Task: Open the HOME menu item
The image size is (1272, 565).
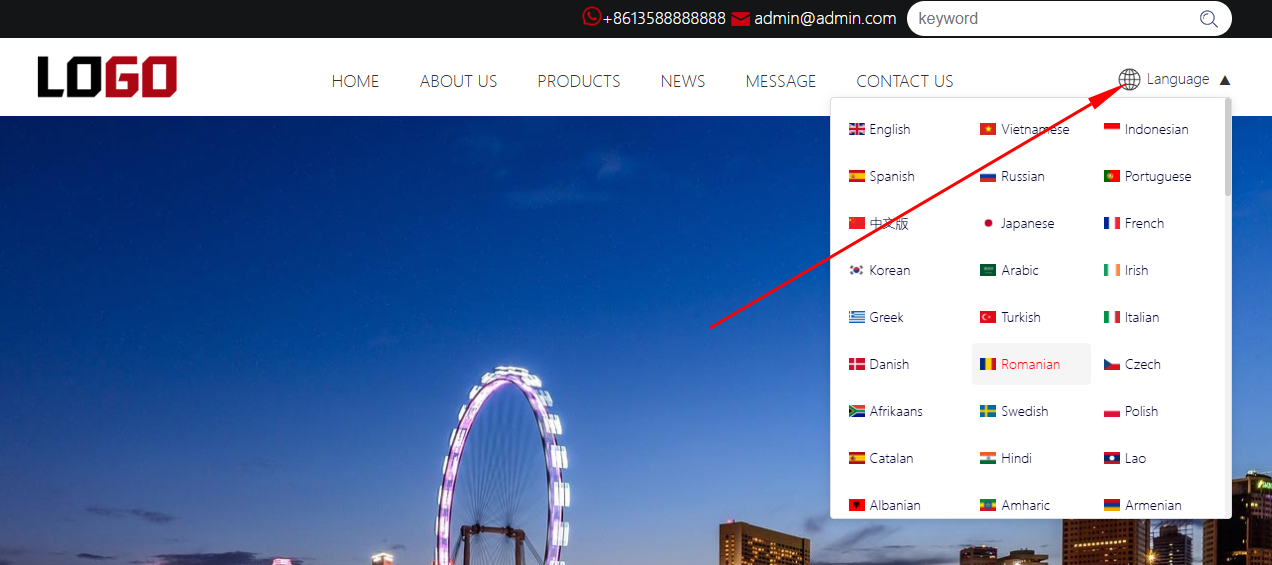Action: click(355, 81)
